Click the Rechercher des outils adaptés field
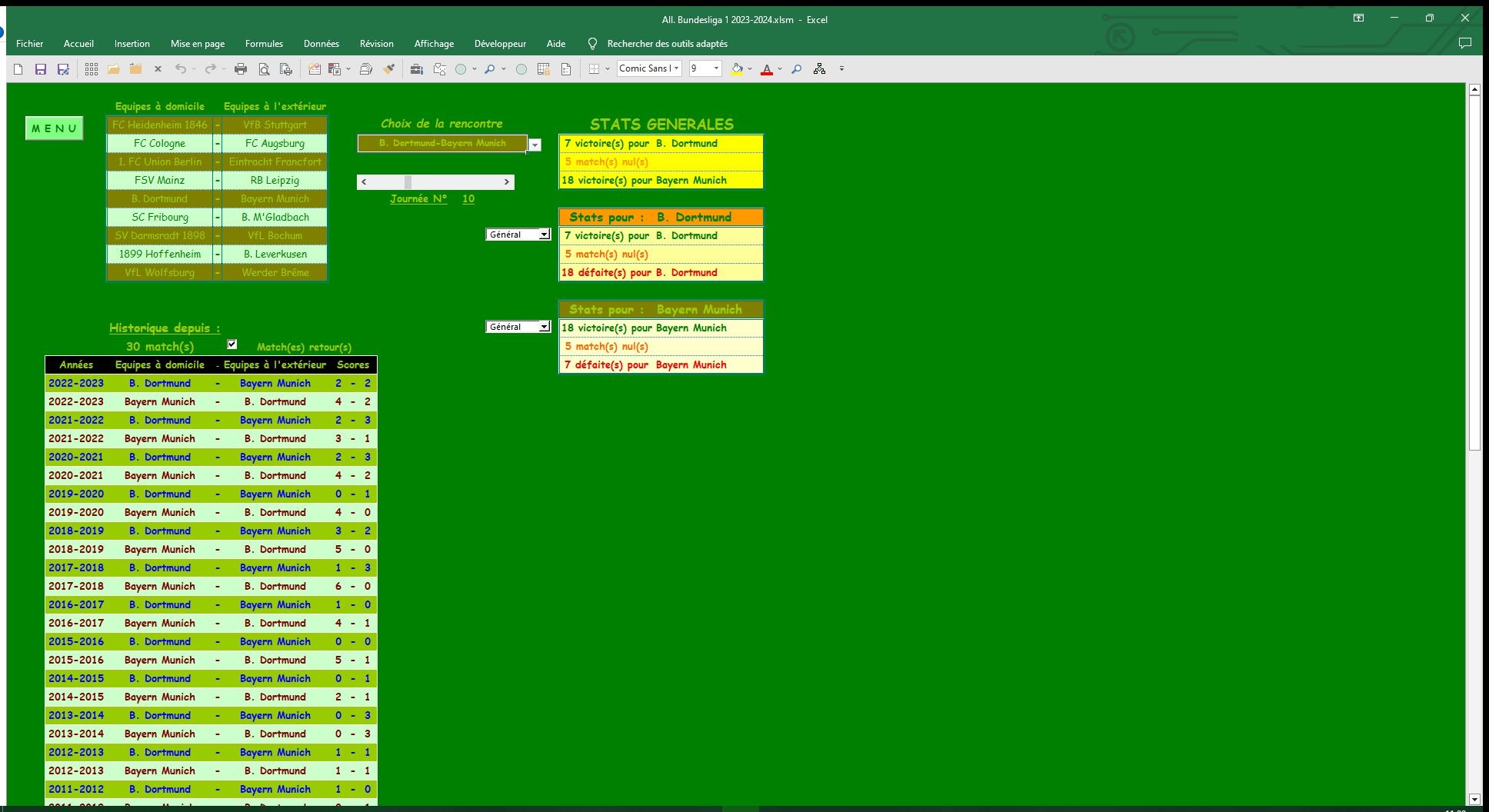Viewport: 1489px width, 812px height. pyautogui.click(x=667, y=44)
